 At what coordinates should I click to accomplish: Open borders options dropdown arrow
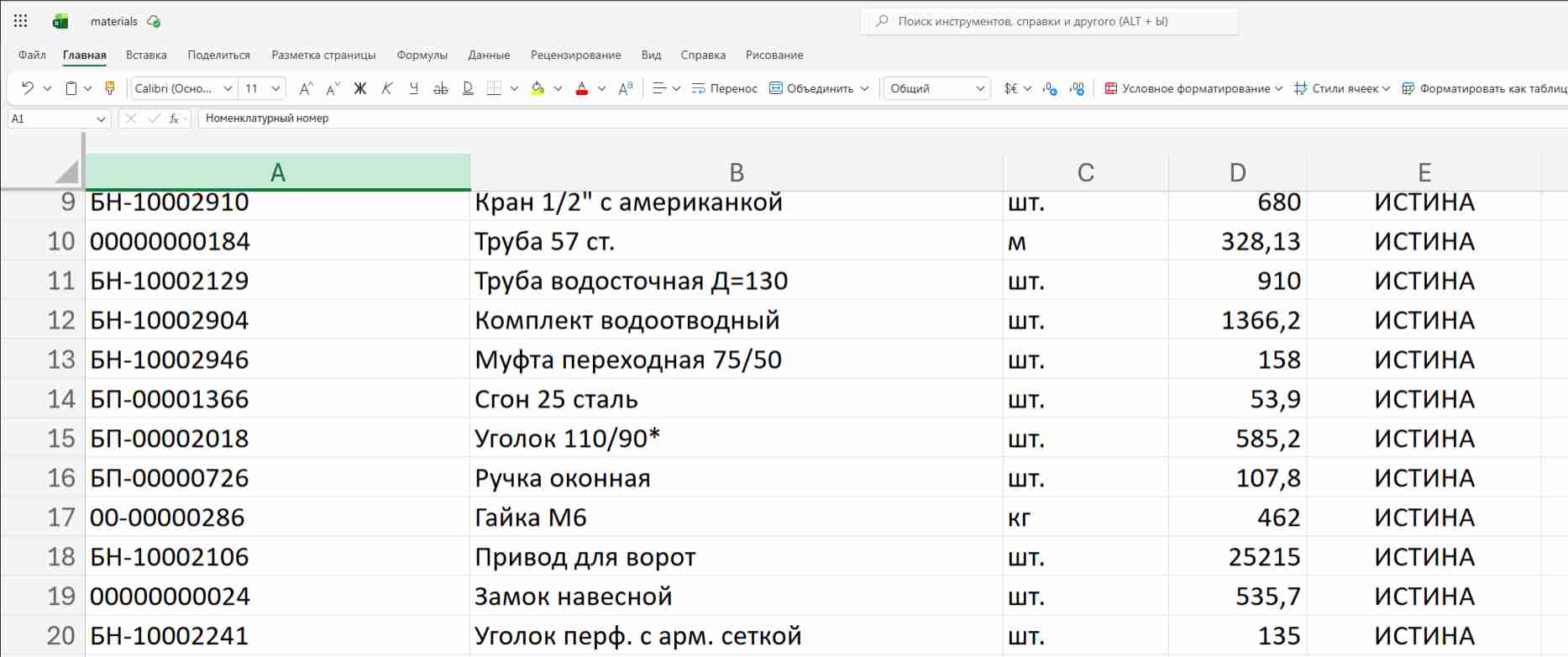(514, 88)
